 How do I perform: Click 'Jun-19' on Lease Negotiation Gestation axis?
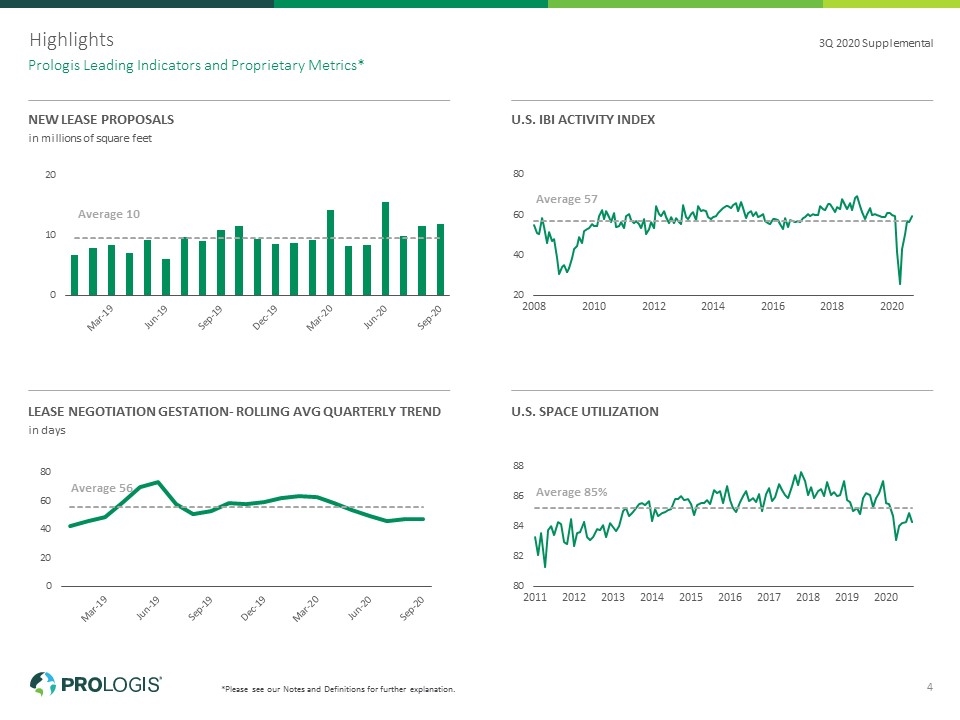(x=148, y=608)
